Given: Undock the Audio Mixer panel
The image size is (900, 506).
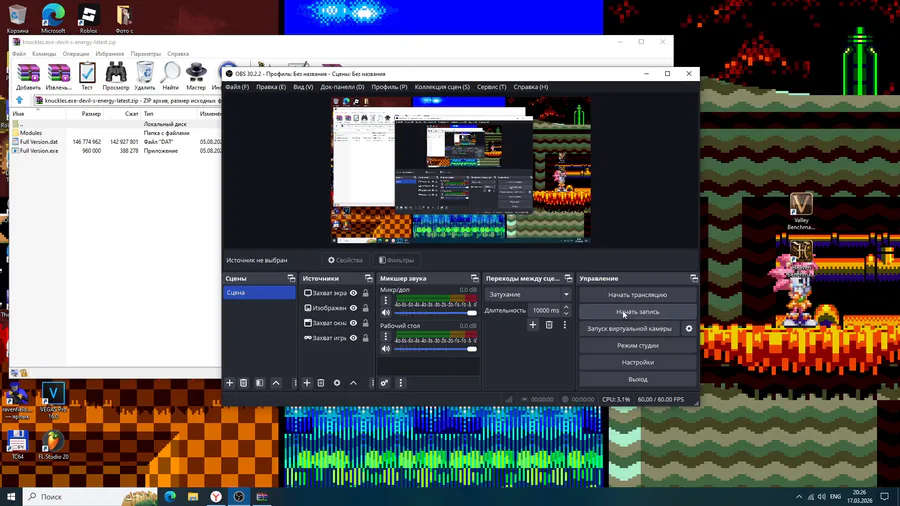Looking at the screenshot, I should pyautogui.click(x=474, y=278).
